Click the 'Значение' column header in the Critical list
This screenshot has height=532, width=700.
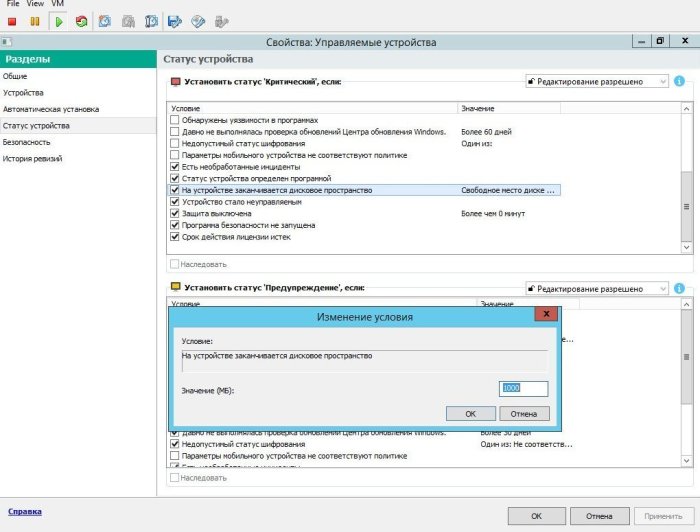click(x=509, y=108)
